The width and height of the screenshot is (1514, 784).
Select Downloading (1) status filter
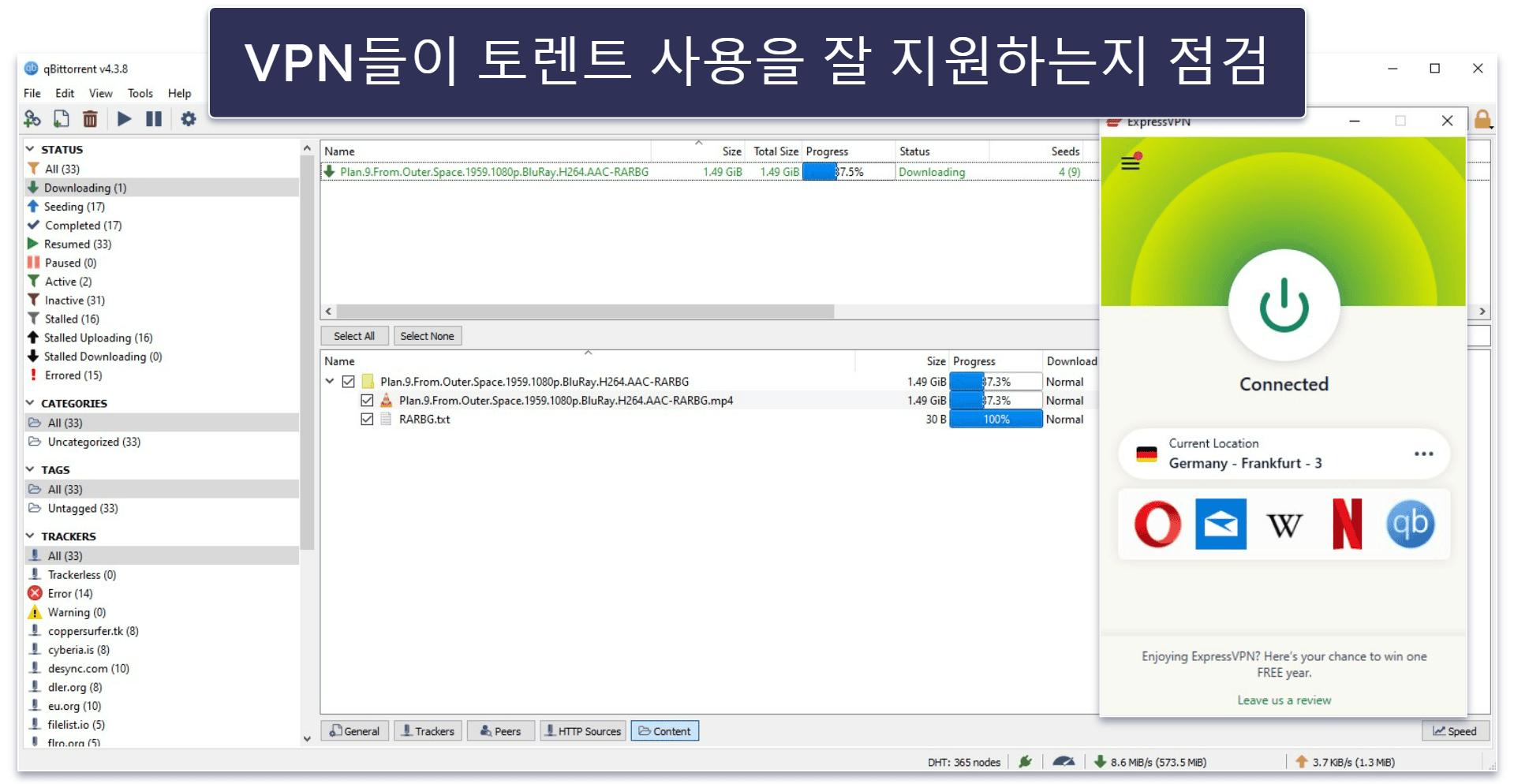tap(162, 188)
